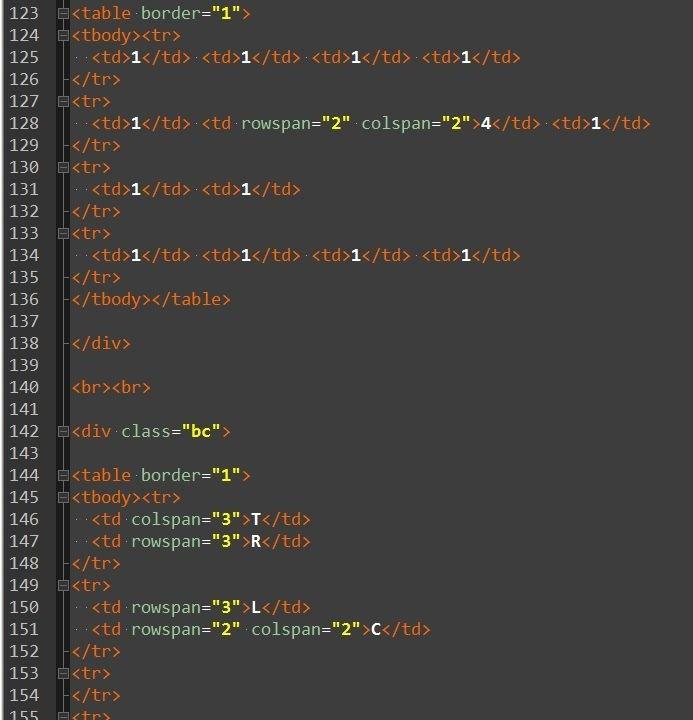Collapse the tbody fold at line 145
This screenshot has width=693, height=720.
point(63,498)
